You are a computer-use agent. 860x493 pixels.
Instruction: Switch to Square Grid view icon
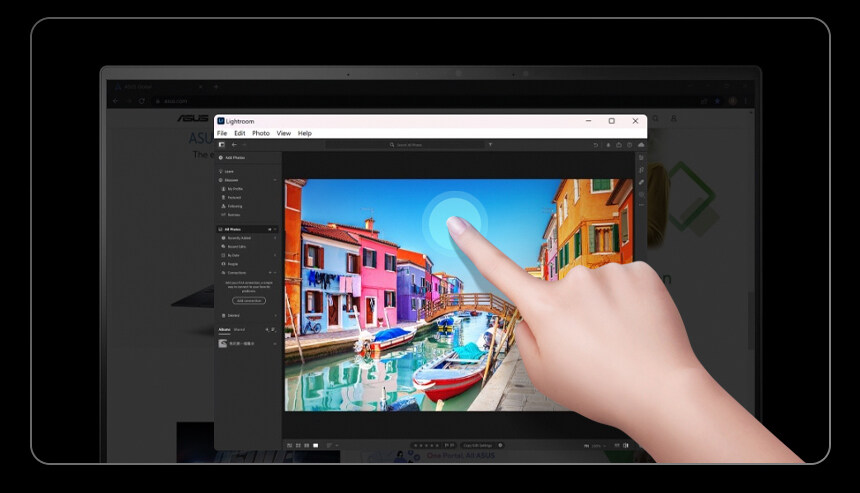point(298,445)
